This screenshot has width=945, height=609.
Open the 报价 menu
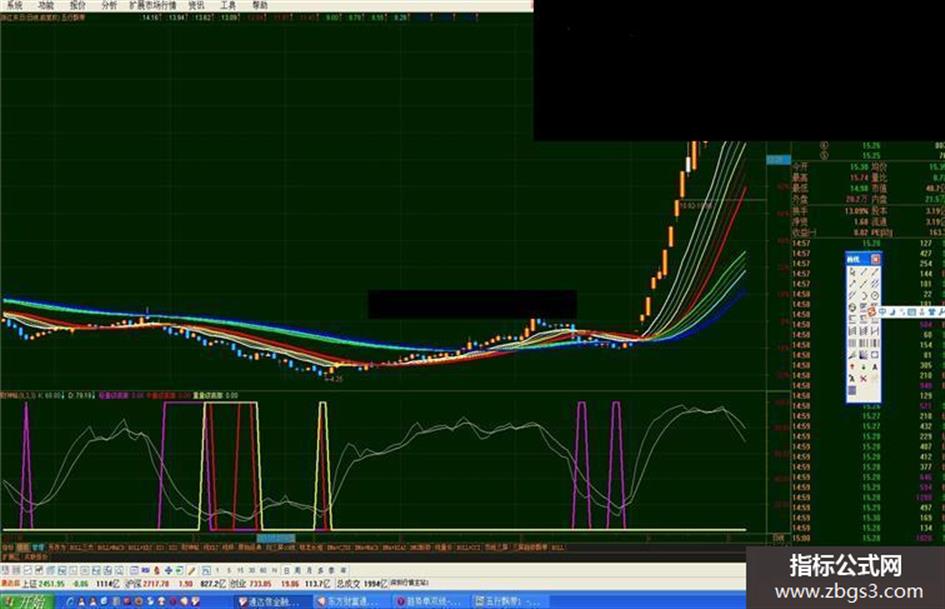pyautogui.click(x=77, y=5)
